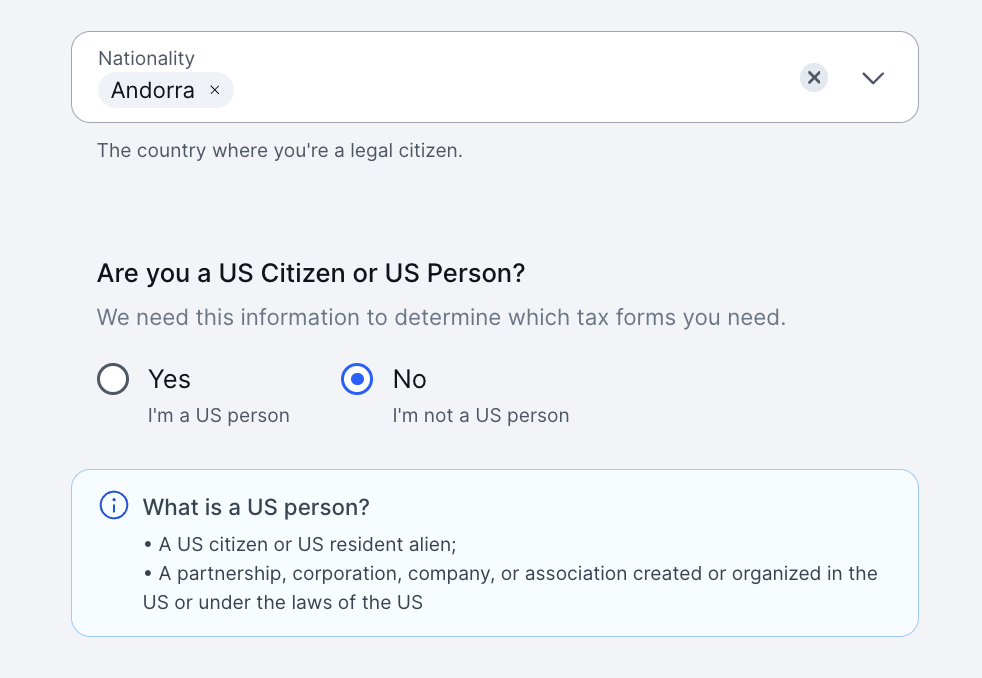The height and width of the screenshot is (678, 982).
Task: Choose the "I'm a US person" caption
Action: (x=218, y=415)
